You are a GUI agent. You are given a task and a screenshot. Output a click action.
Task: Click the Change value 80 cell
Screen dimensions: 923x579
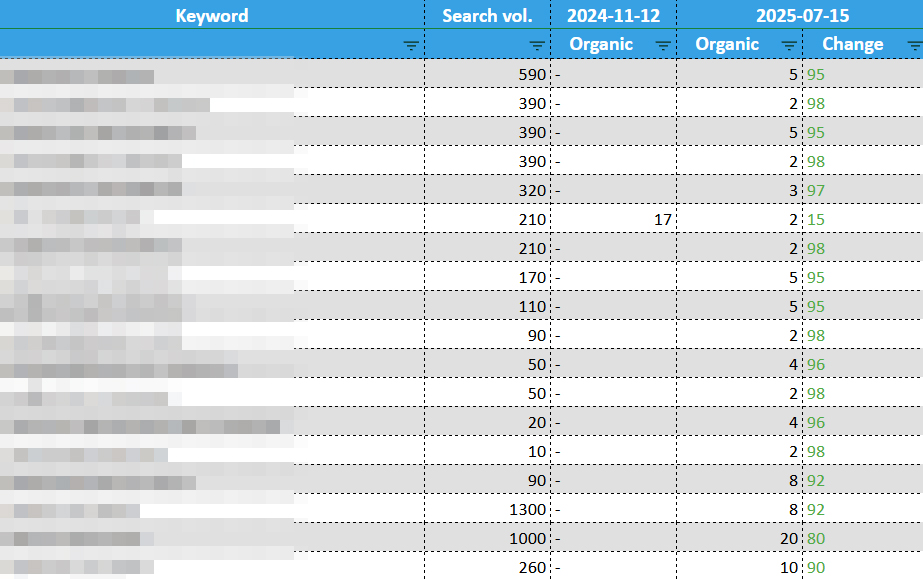click(x=862, y=539)
